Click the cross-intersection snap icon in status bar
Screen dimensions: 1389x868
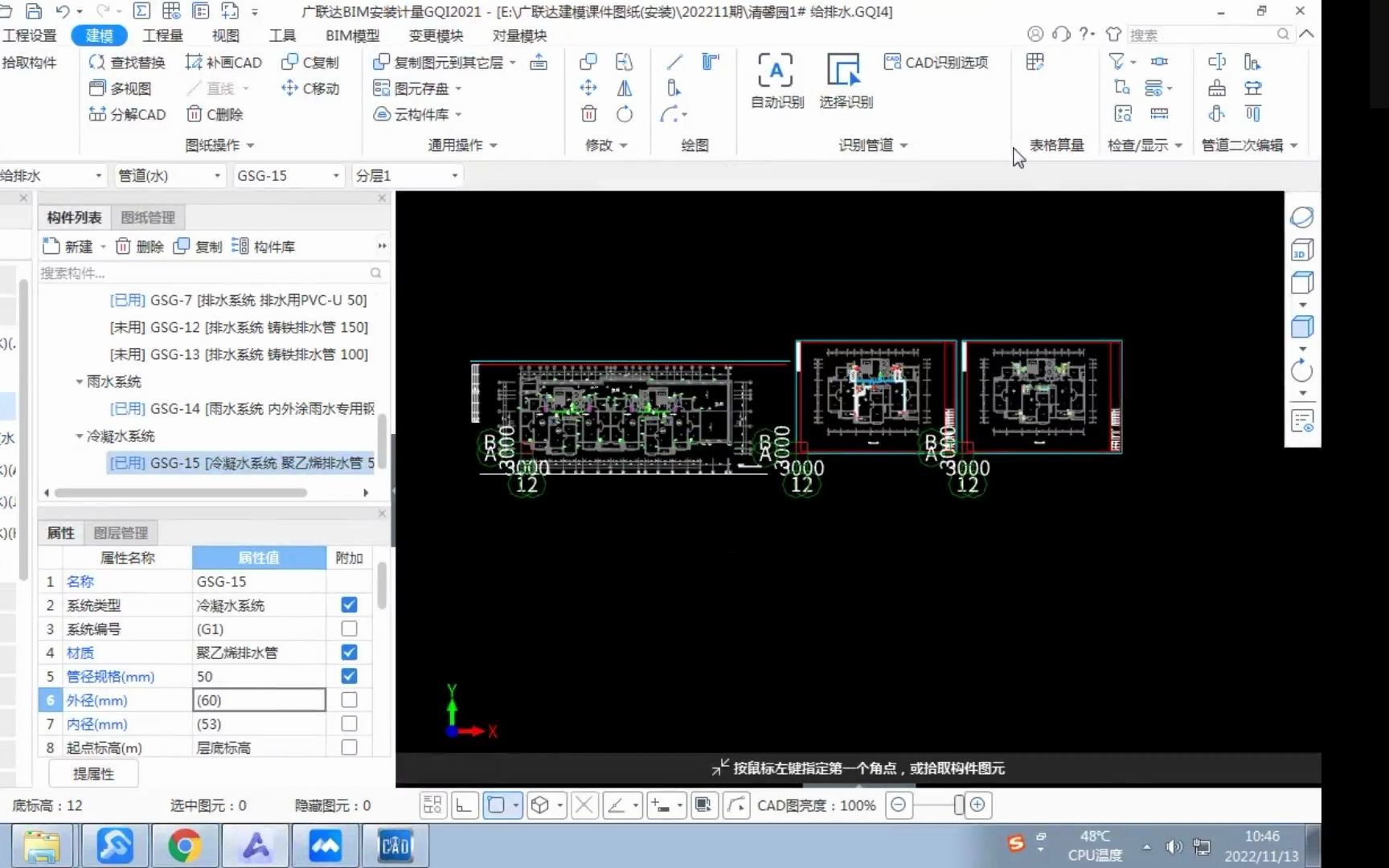pos(585,805)
